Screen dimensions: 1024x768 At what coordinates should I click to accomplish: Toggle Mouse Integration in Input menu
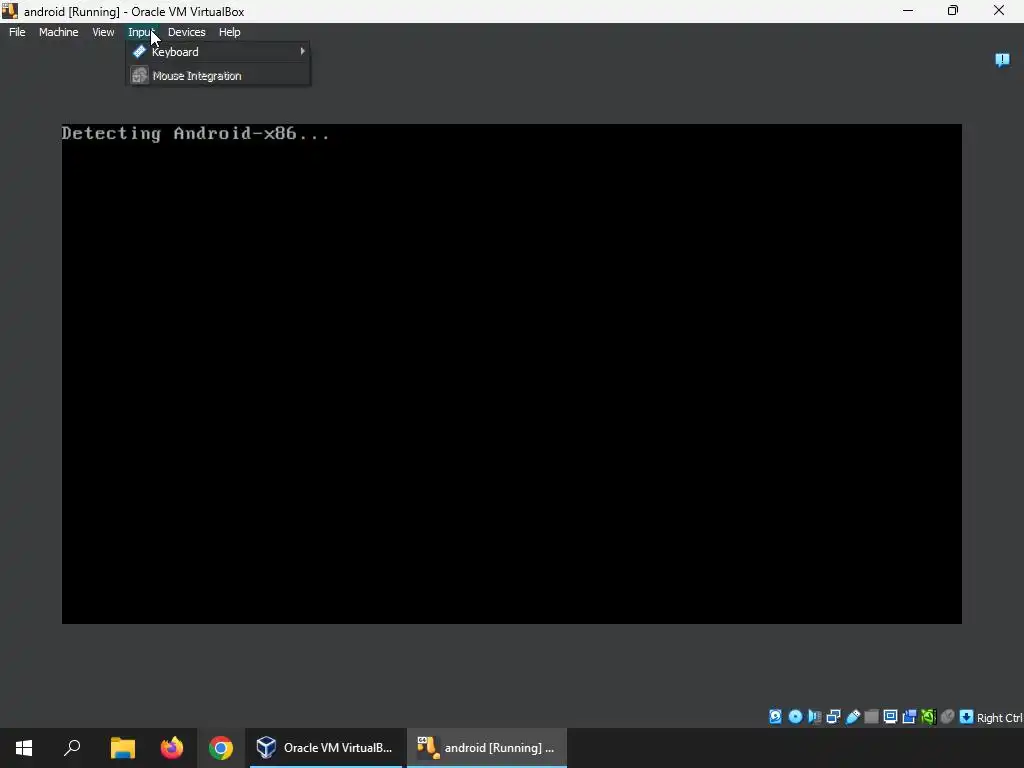pos(218,76)
